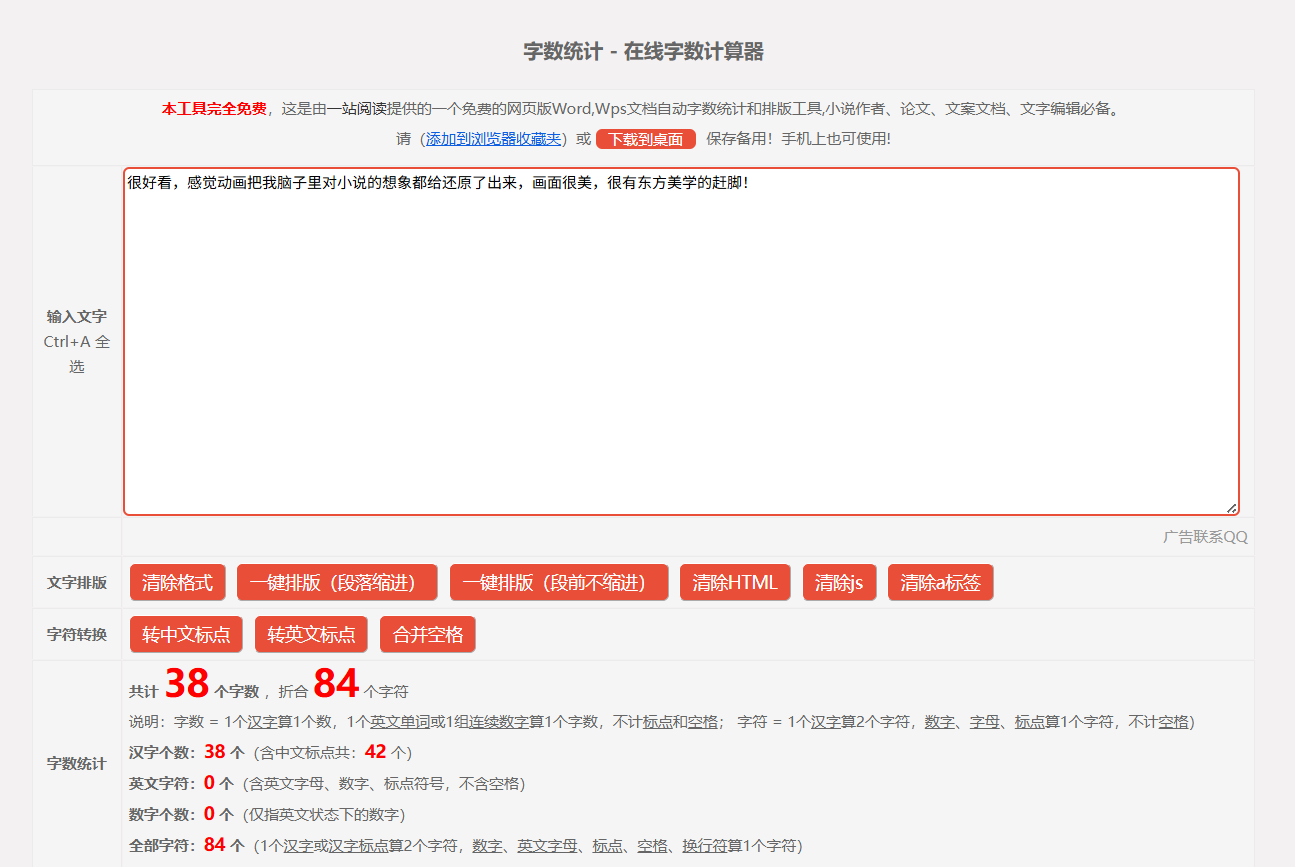Click the 英文字符 label
Viewport: 1295px width, 867px height.
164,784
